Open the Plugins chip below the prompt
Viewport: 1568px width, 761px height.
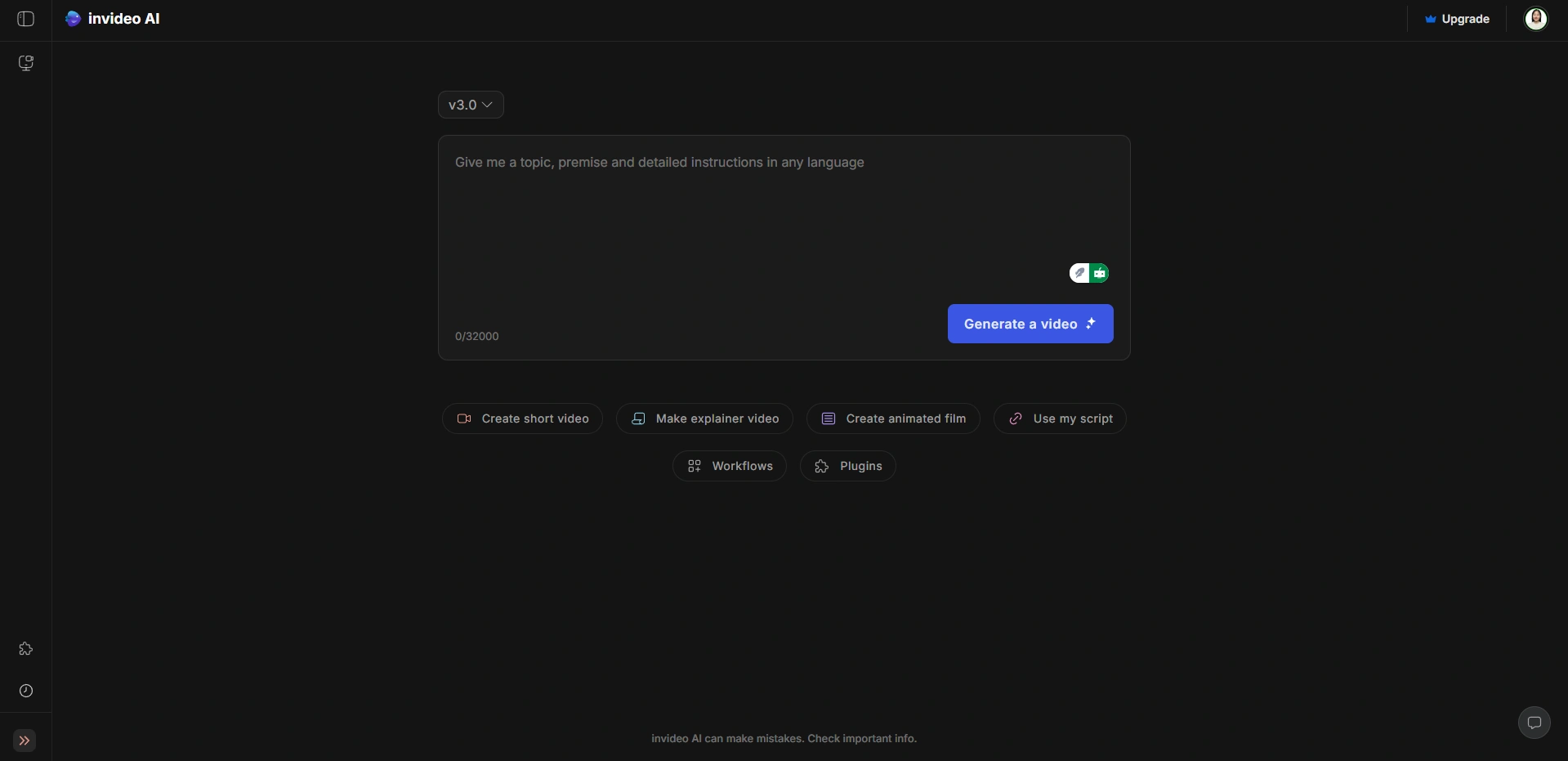click(x=848, y=466)
